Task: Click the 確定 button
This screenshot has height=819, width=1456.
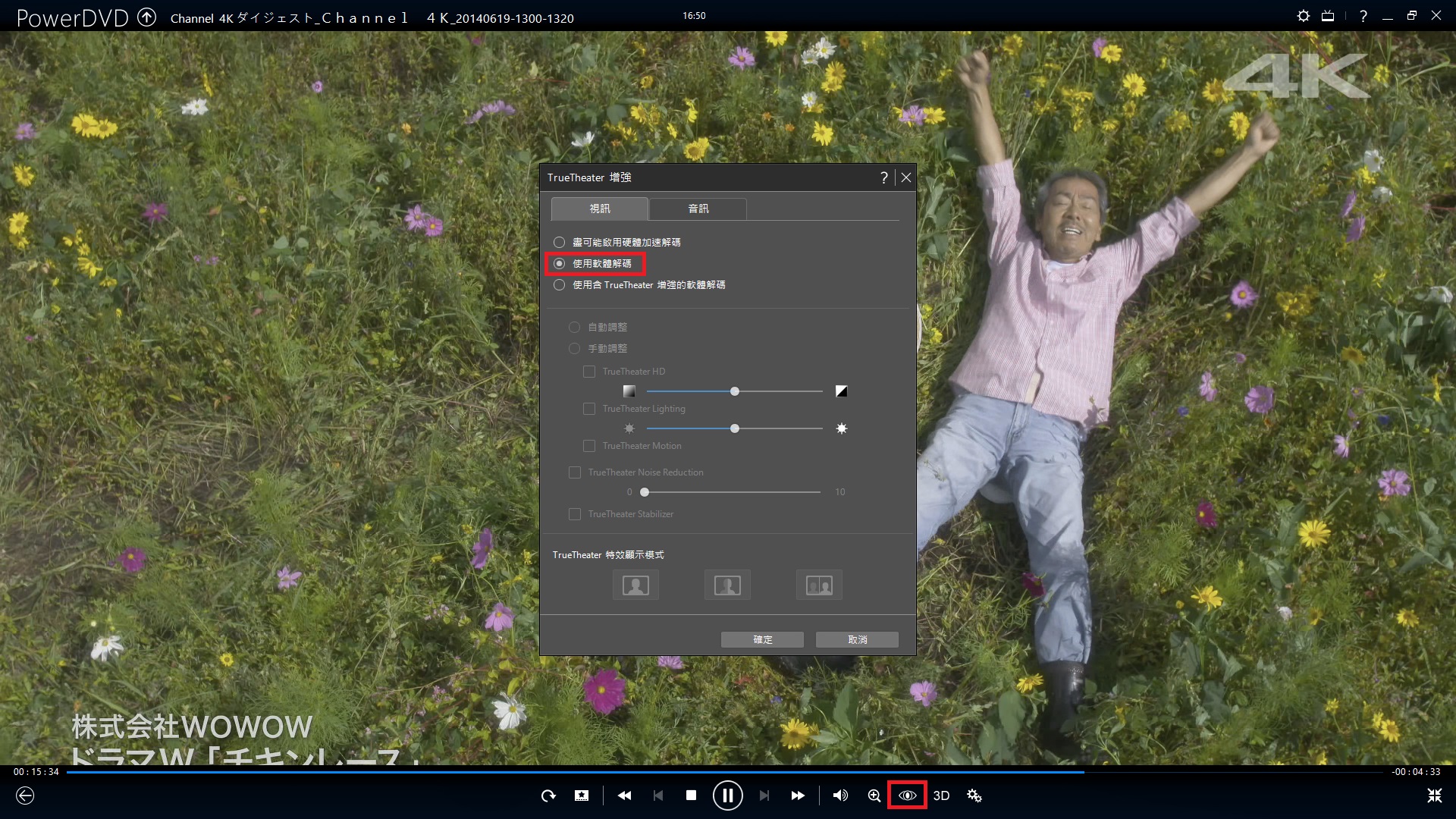Action: click(762, 639)
